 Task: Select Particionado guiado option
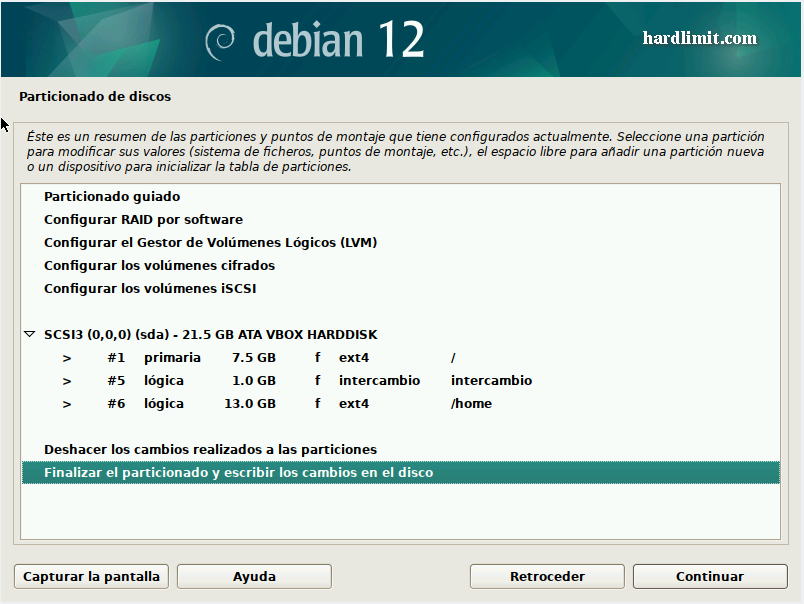(112, 197)
